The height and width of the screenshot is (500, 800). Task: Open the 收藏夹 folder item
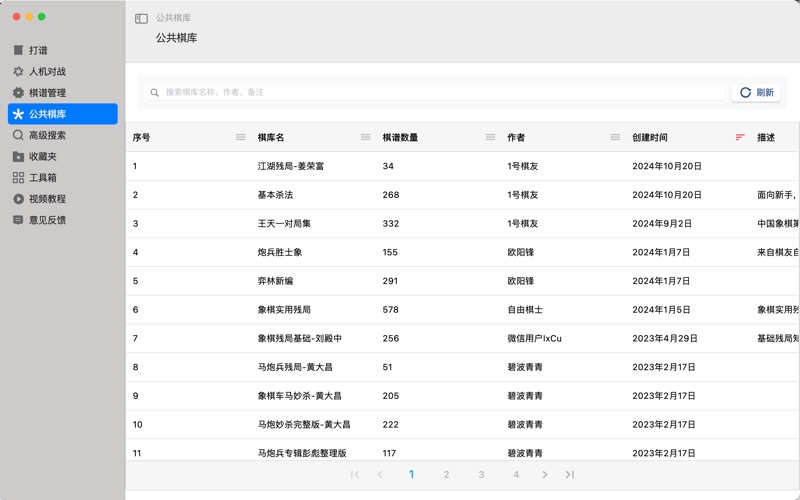point(42,156)
